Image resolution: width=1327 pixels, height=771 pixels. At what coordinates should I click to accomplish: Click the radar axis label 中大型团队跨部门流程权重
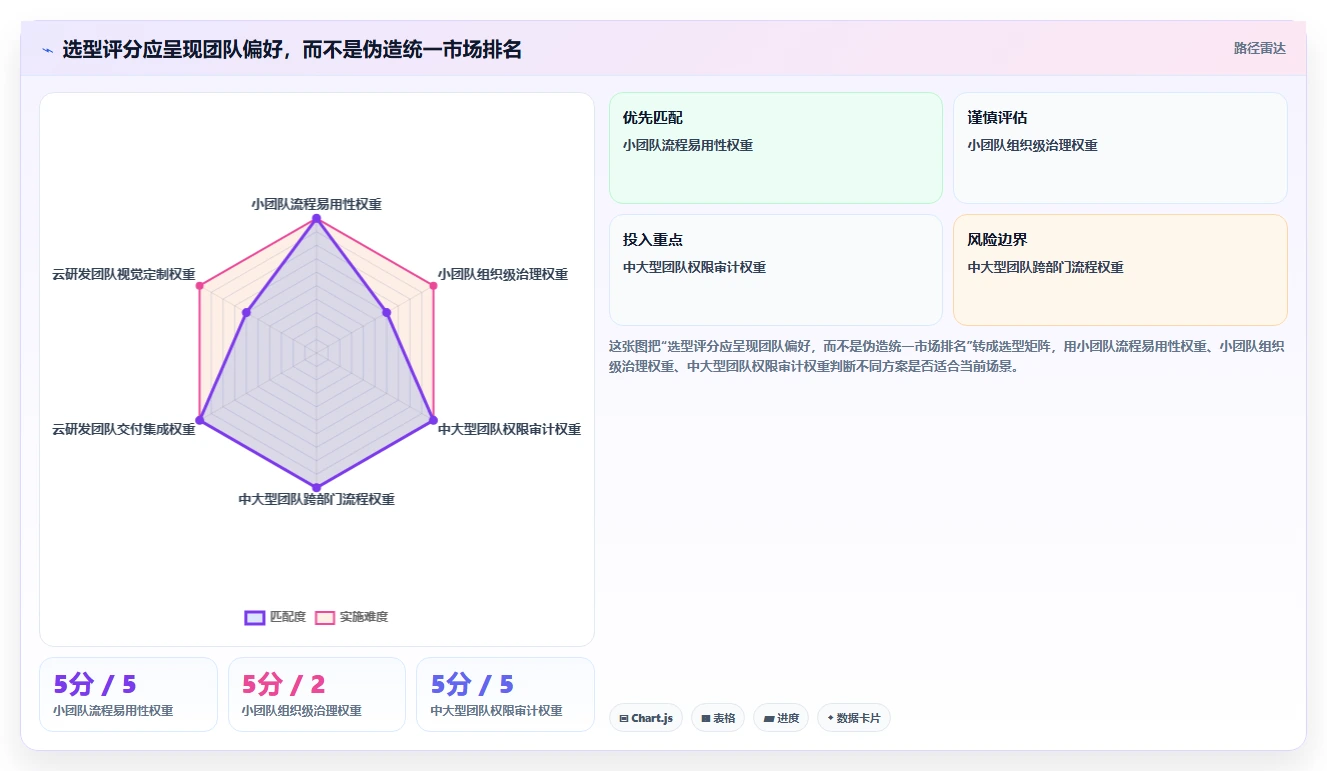316,499
